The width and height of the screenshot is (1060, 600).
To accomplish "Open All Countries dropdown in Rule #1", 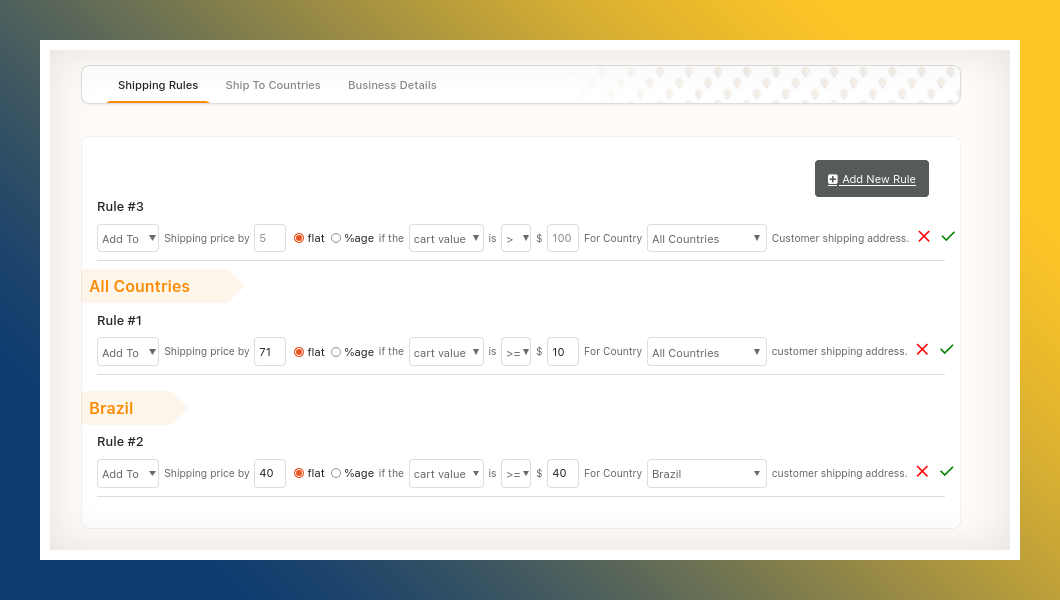I will [x=706, y=352].
